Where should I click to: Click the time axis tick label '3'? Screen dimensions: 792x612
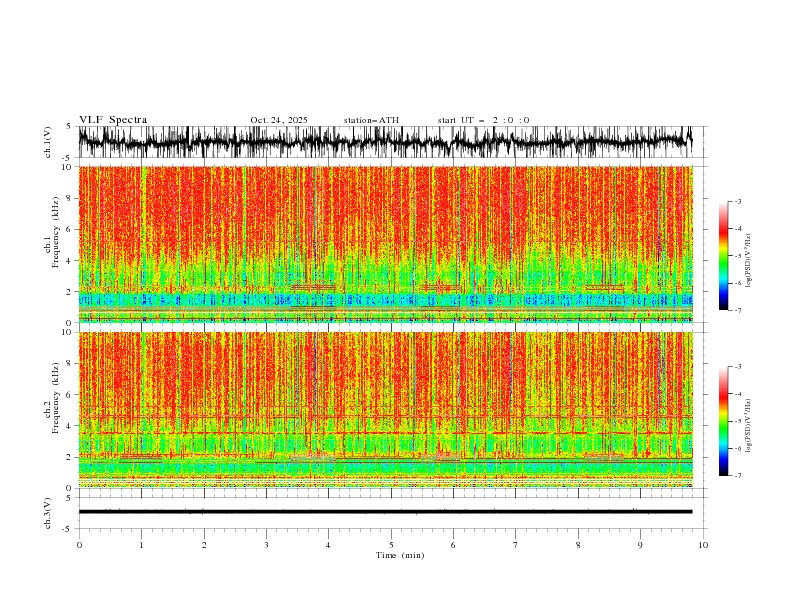pyautogui.click(x=266, y=545)
